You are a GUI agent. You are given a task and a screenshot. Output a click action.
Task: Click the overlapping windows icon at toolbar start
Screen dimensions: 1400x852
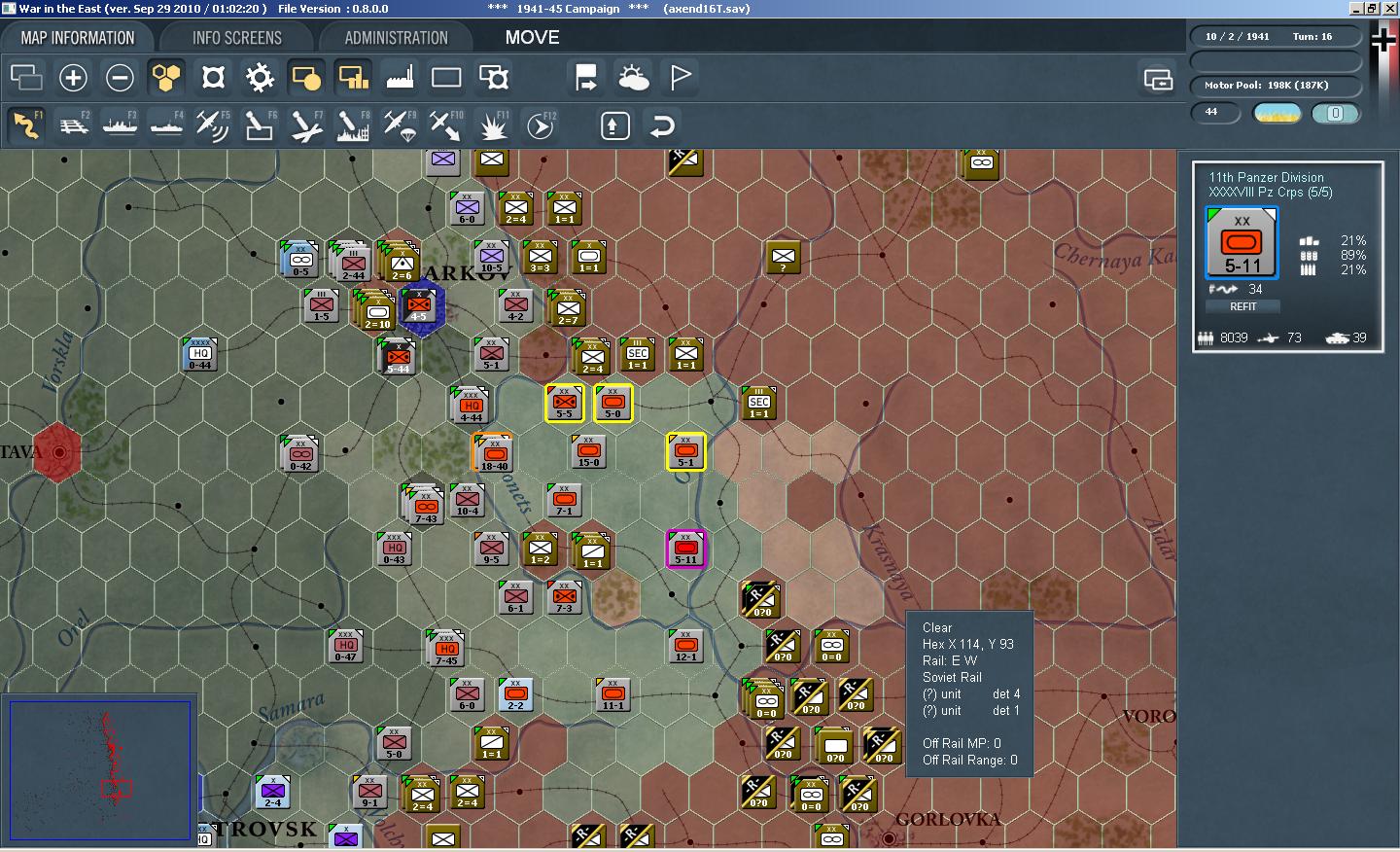(26, 77)
